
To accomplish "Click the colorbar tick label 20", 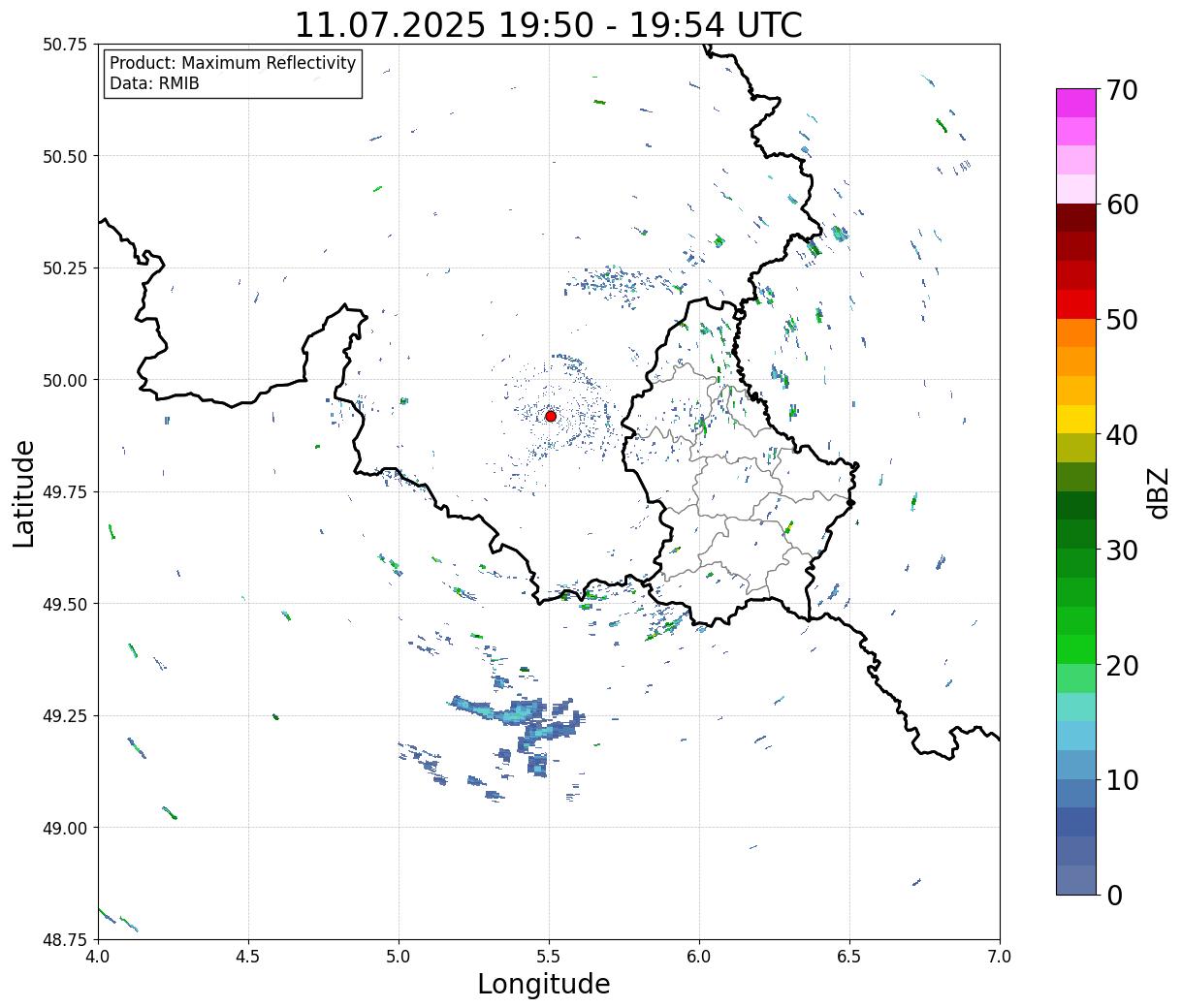I will click(1122, 665).
